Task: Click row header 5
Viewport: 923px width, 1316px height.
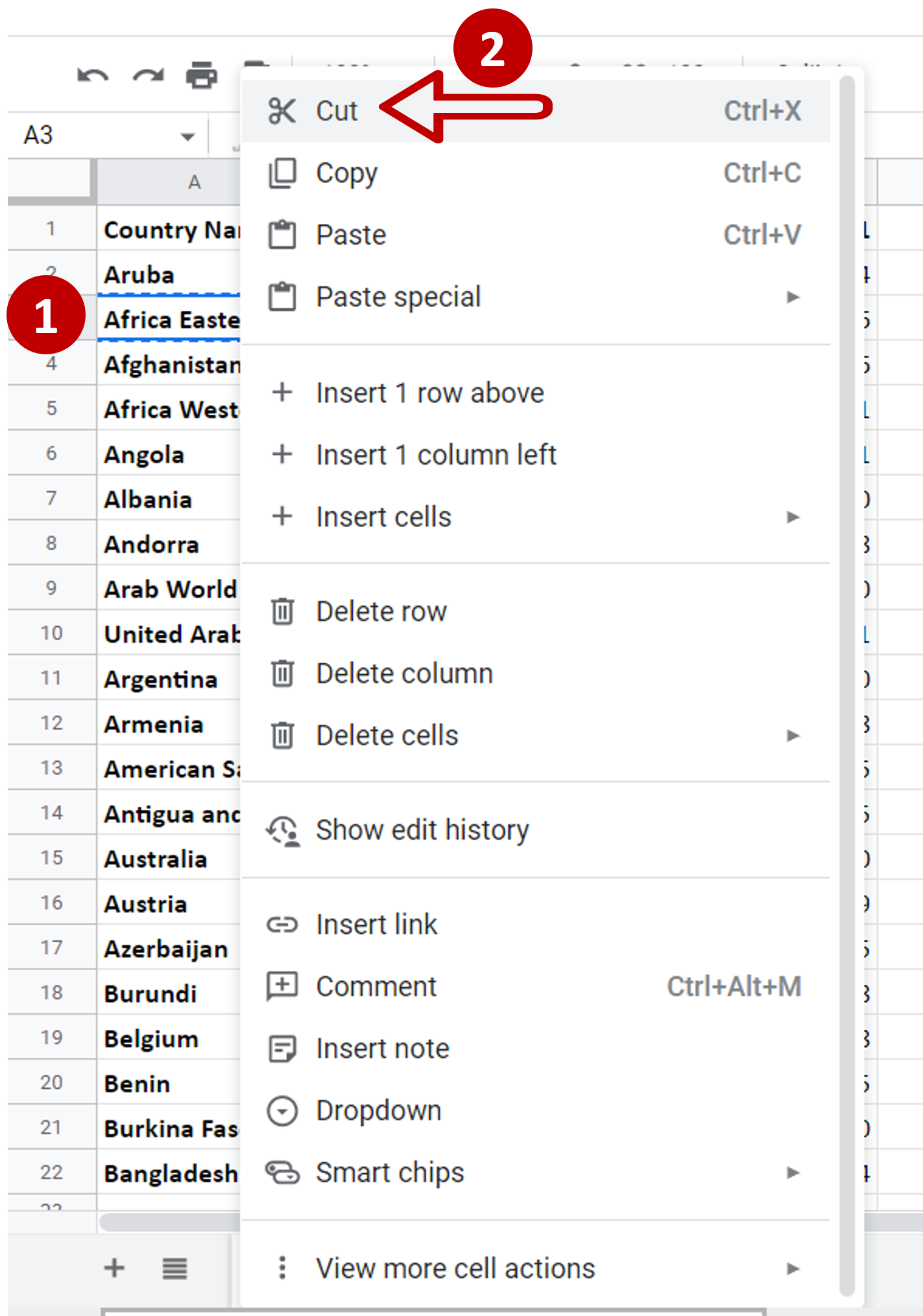Action: click(x=52, y=408)
